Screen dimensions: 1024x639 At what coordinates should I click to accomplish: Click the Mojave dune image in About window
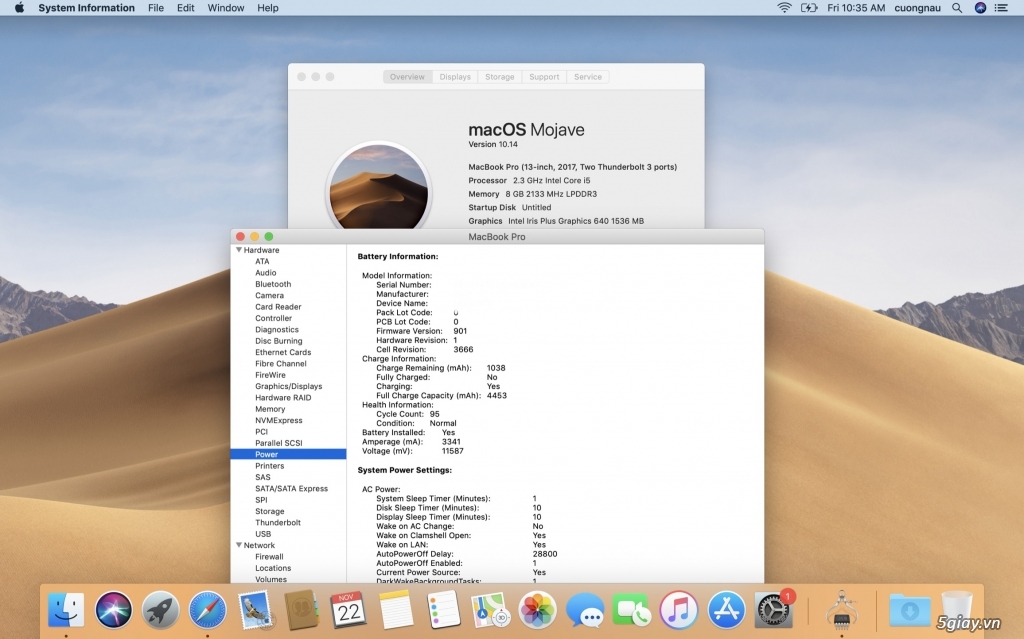378,187
